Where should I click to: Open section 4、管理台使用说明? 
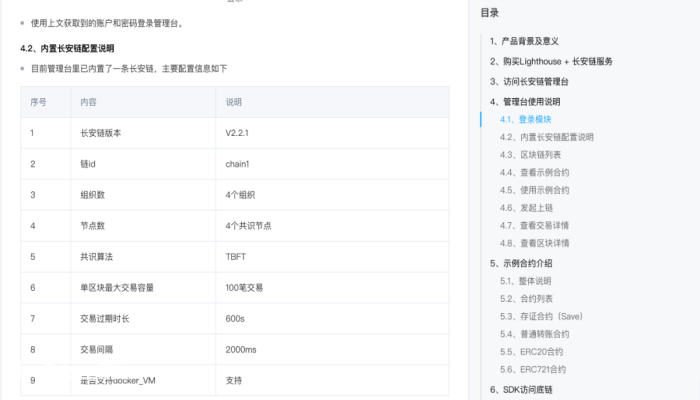tap(525, 102)
